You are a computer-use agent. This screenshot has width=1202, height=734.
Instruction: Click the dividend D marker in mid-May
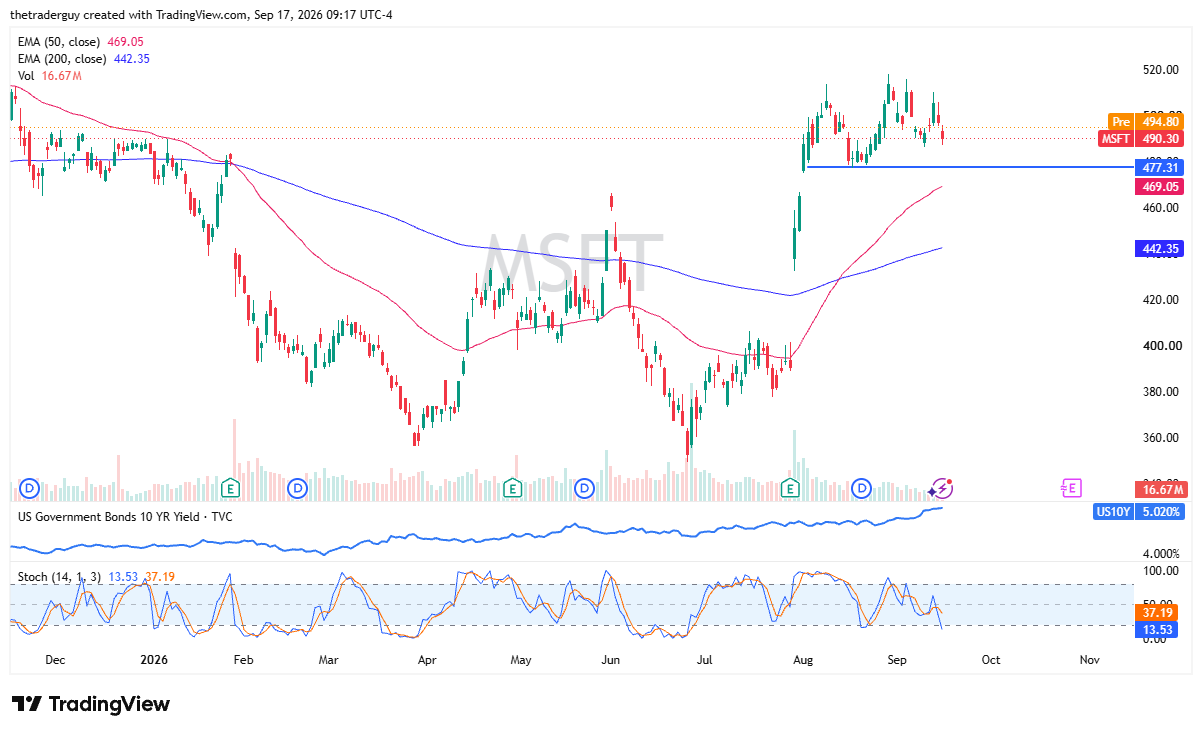point(585,488)
